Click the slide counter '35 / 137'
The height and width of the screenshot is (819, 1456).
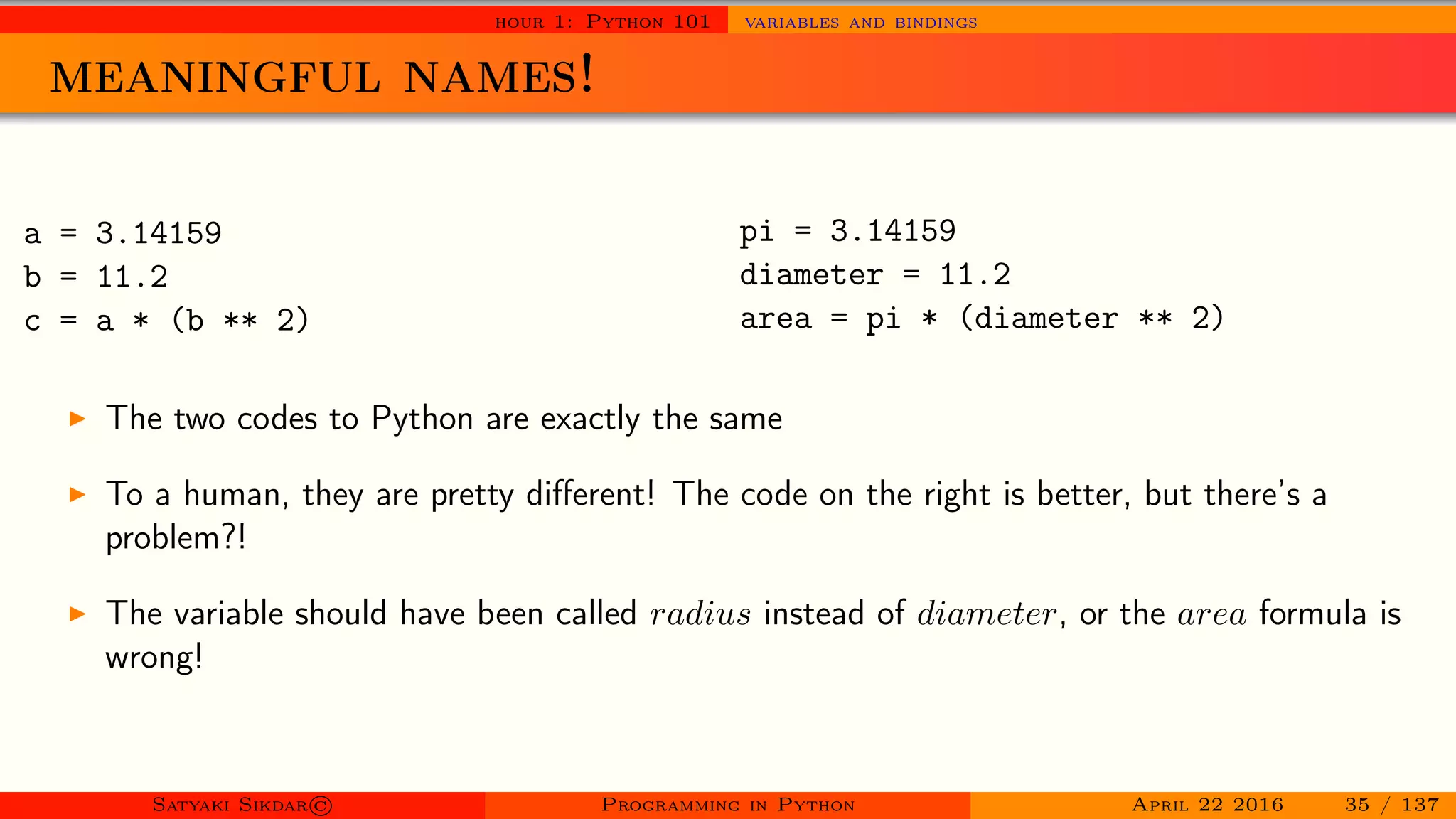click(x=1391, y=805)
